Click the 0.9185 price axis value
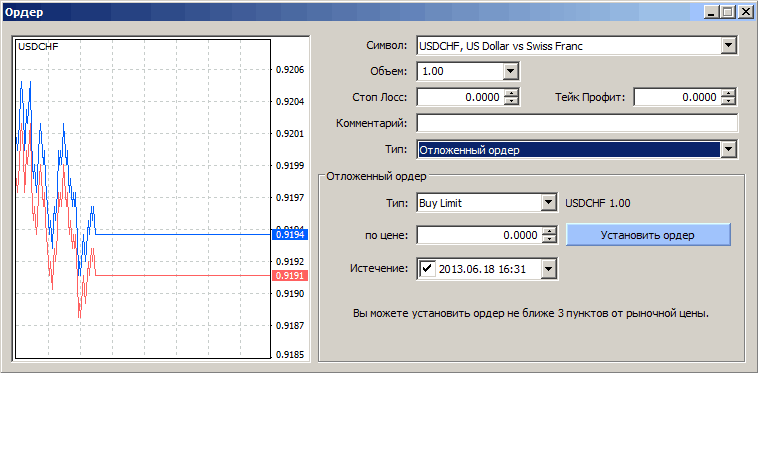This screenshot has width=758, height=472. 290,354
